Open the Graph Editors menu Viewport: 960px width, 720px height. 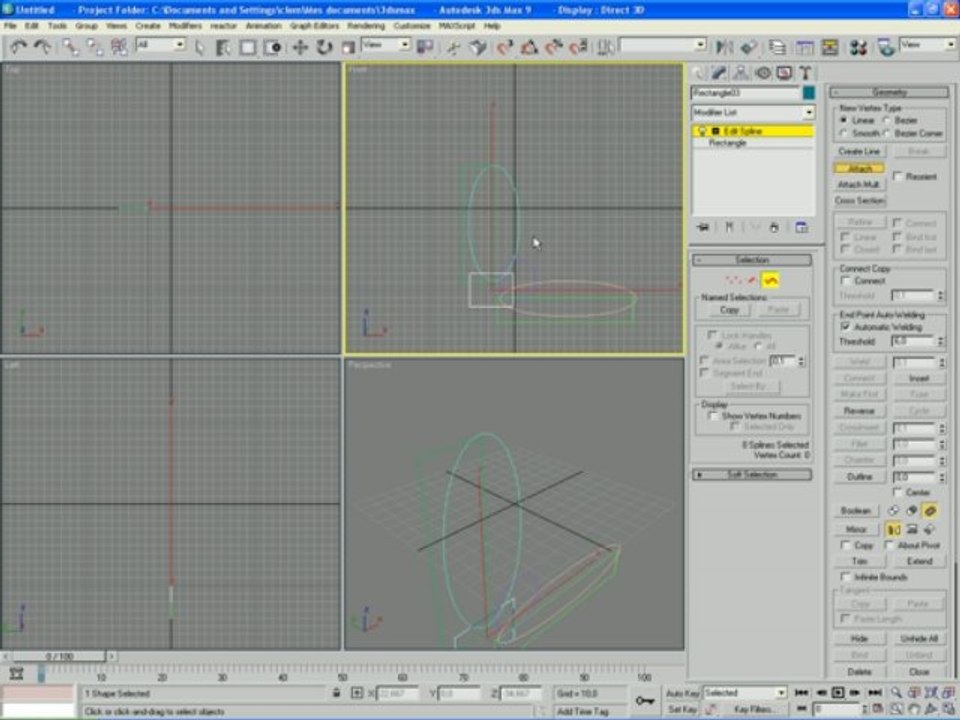(x=314, y=26)
